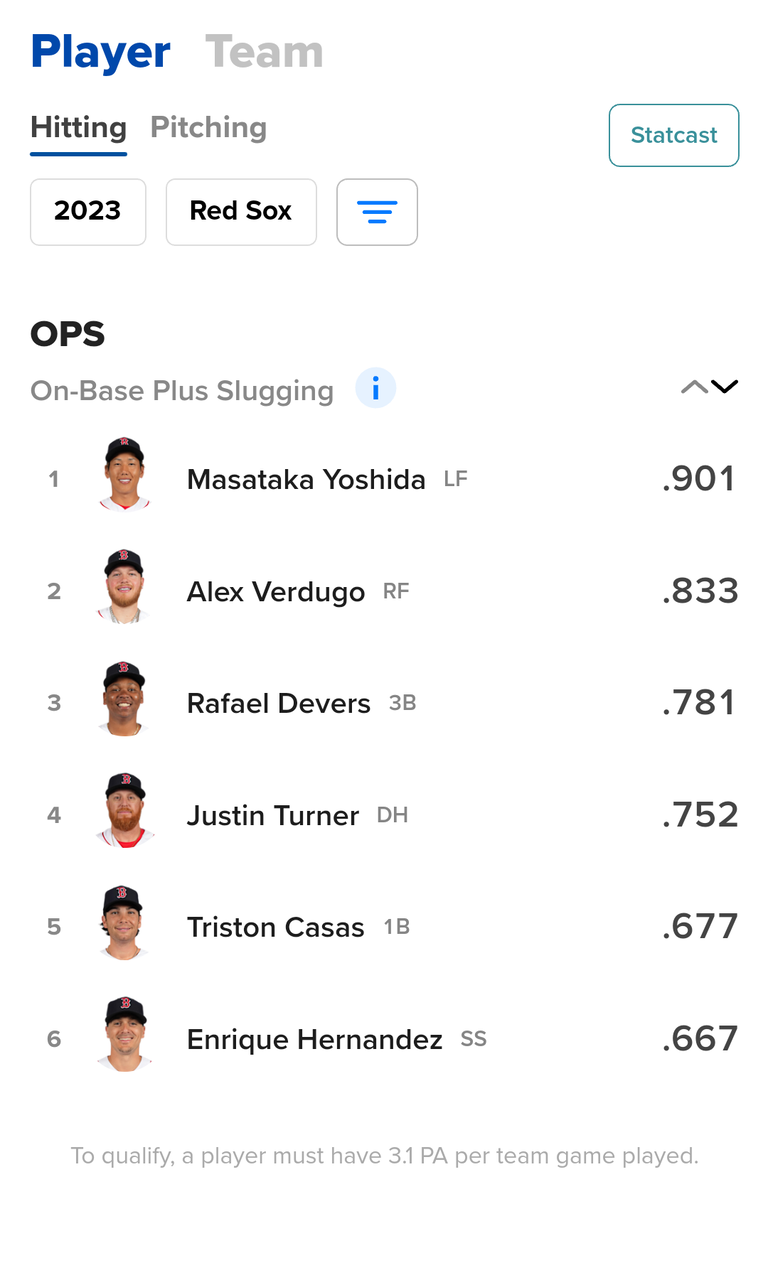Image resolution: width=768 pixels, height=1280 pixels.
Task: Select next stat with down chevron
Action: coord(724,387)
